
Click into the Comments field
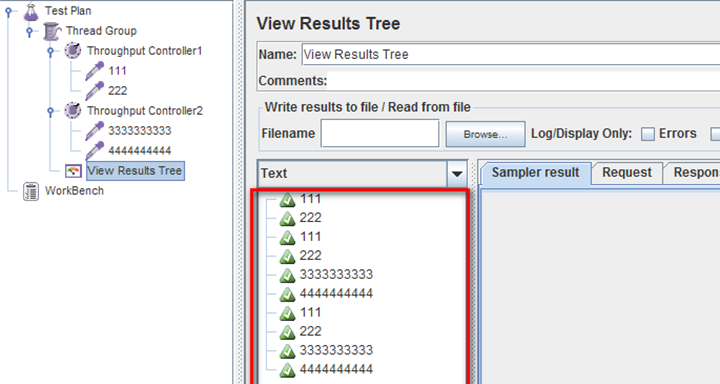523,81
